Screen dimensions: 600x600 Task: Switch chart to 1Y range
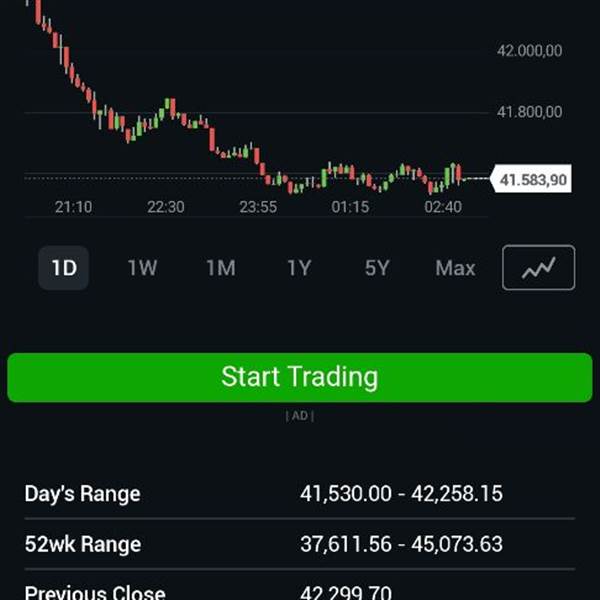tap(299, 267)
